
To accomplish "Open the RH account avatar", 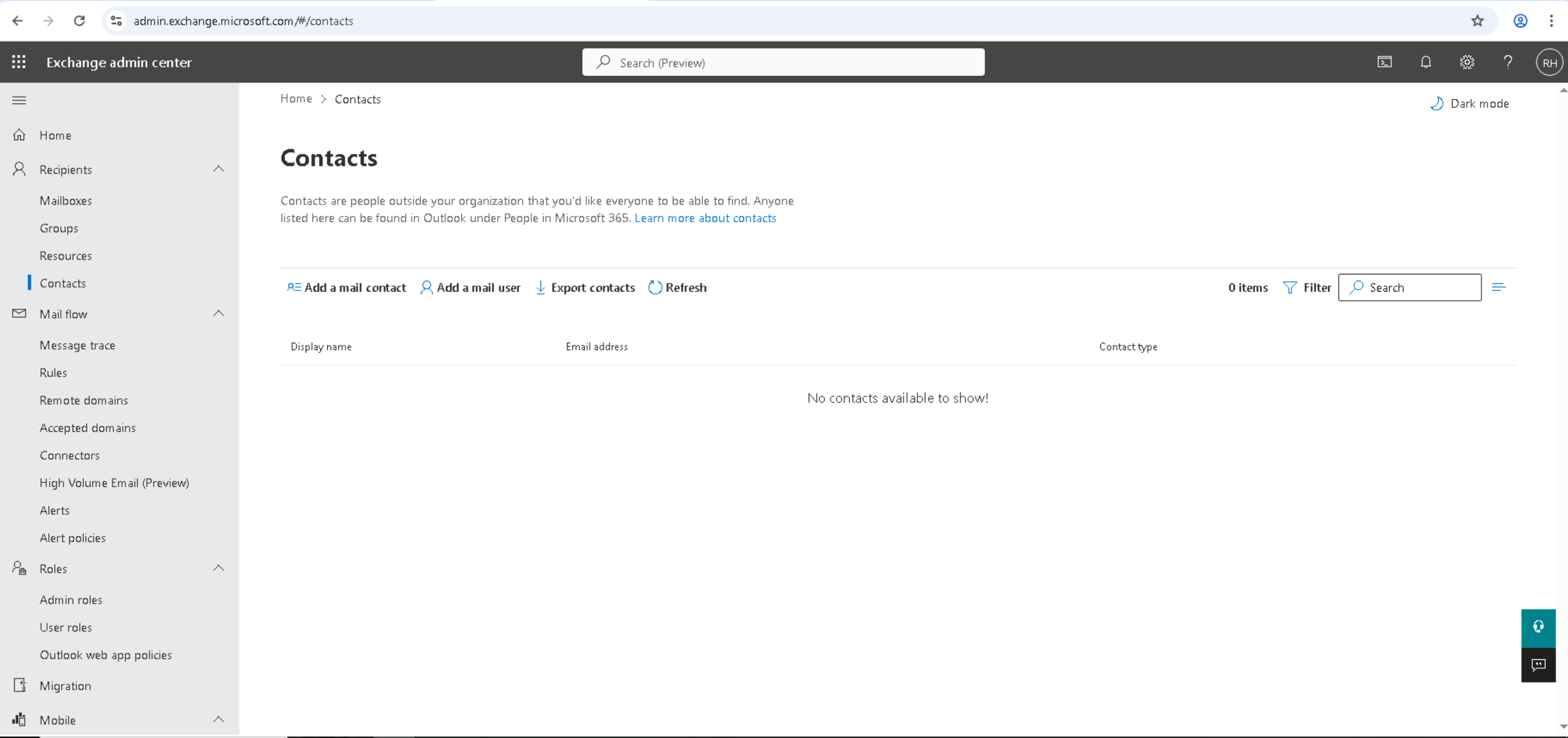I will point(1548,63).
